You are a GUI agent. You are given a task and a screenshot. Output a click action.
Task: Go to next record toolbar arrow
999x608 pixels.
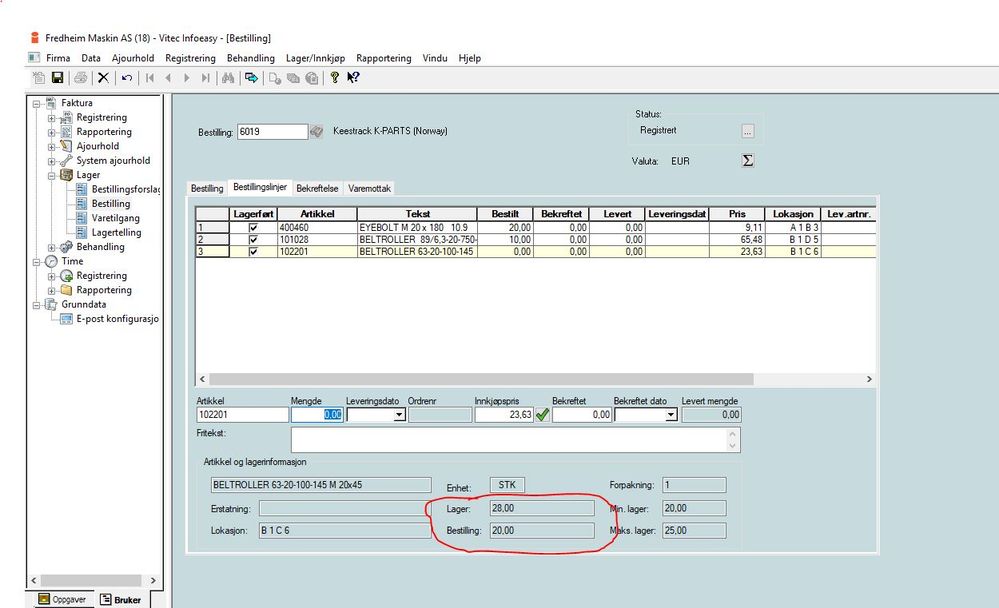click(x=187, y=78)
